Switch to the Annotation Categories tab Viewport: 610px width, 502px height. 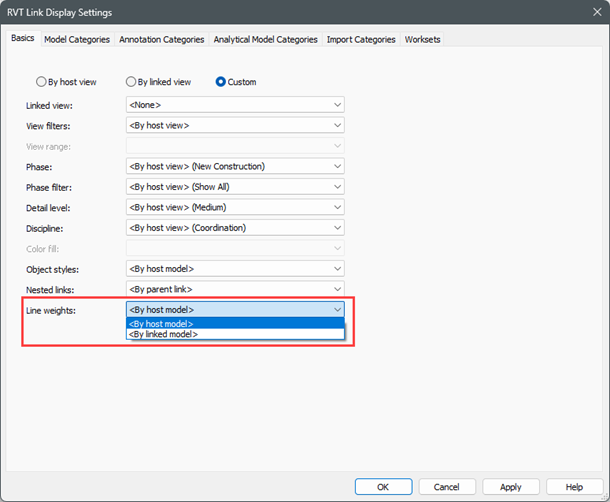(162, 40)
